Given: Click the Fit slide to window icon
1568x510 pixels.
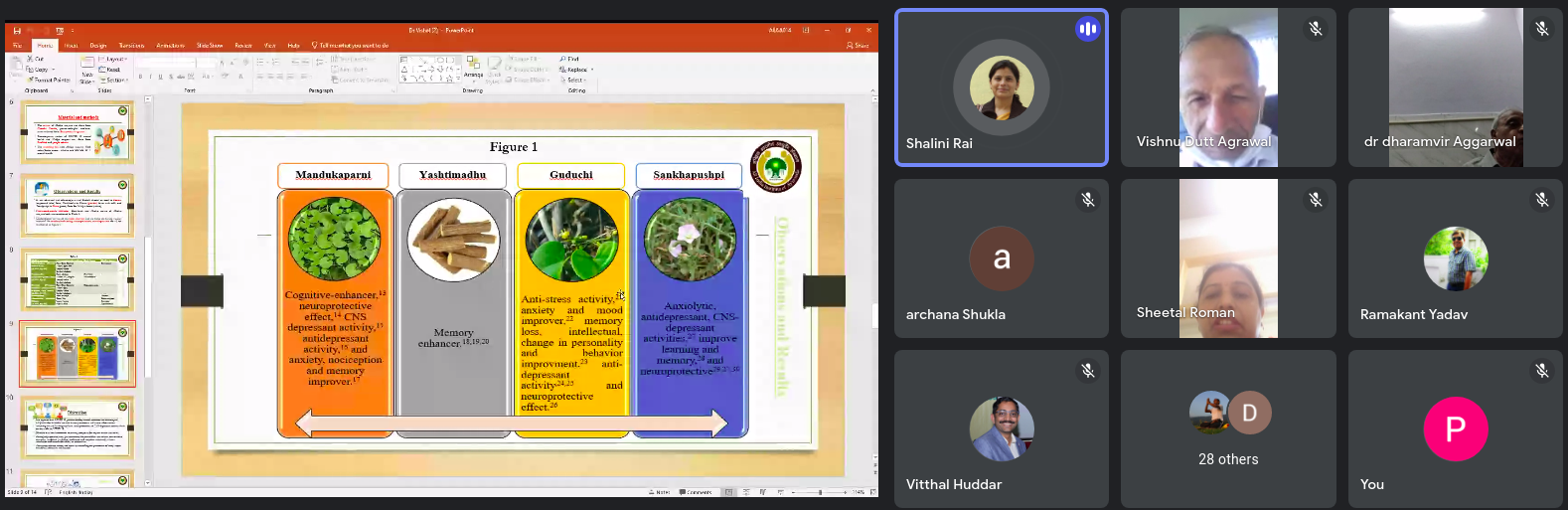Looking at the screenshot, I should [x=872, y=492].
